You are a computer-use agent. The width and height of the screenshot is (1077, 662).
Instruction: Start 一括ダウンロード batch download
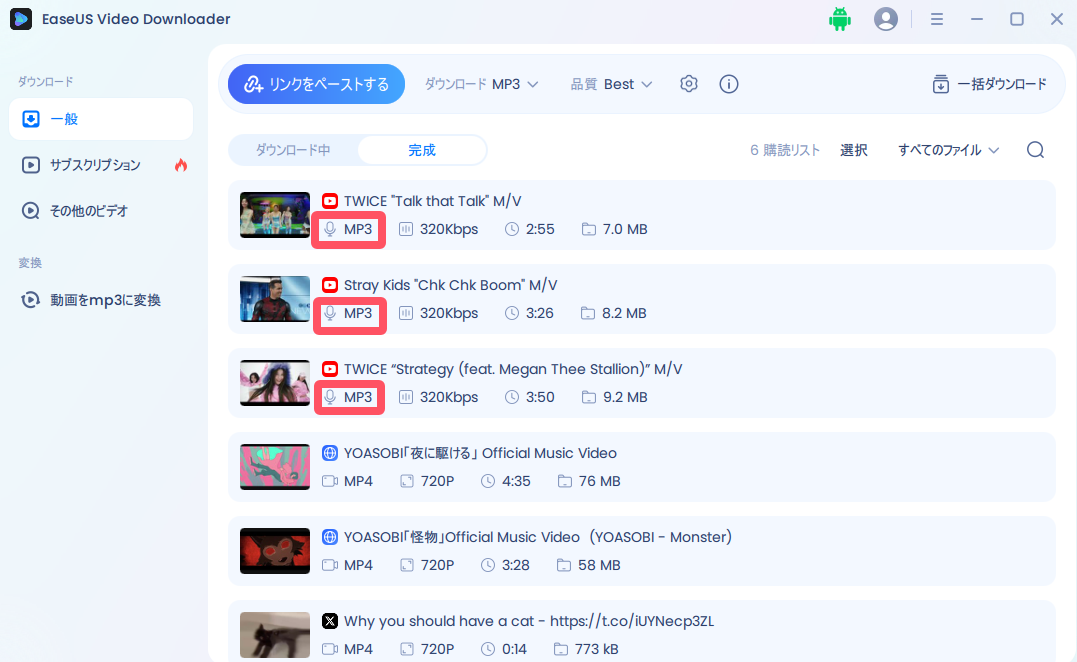click(x=989, y=84)
